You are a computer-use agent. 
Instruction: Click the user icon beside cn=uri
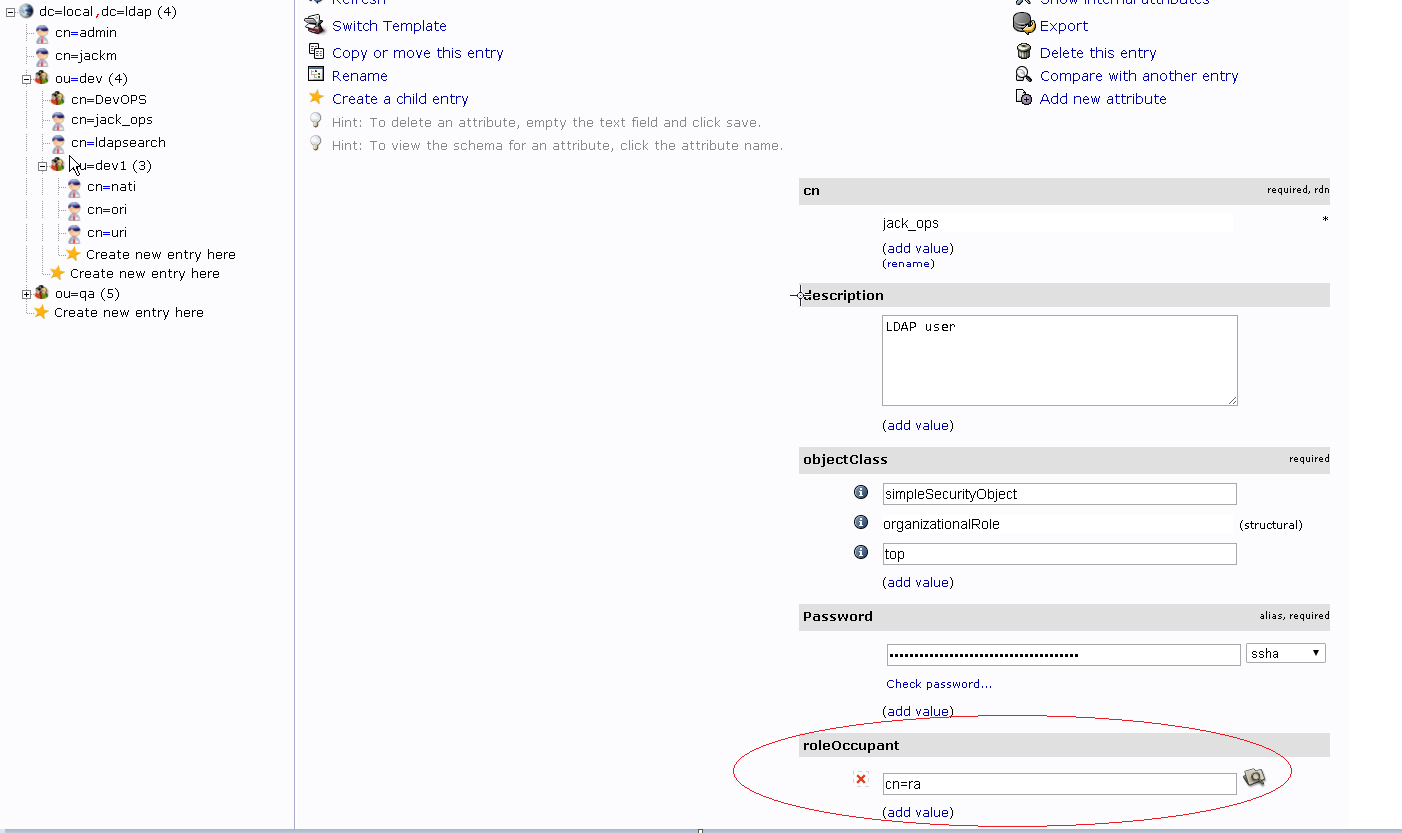(x=74, y=233)
